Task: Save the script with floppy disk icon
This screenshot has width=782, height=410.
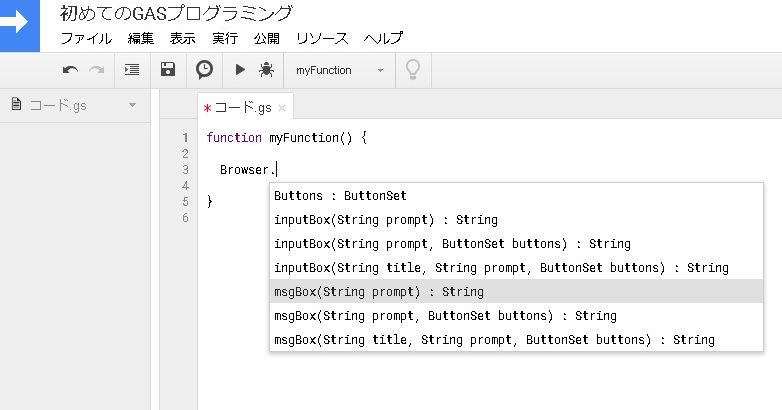Action: [x=168, y=70]
